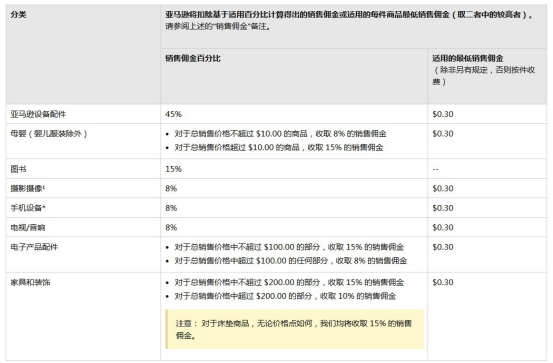Click the 电子产品配件 rule for the portion up to $100.00
Image resolution: width=553 pixels, height=363 pixels.
[x=289, y=247]
